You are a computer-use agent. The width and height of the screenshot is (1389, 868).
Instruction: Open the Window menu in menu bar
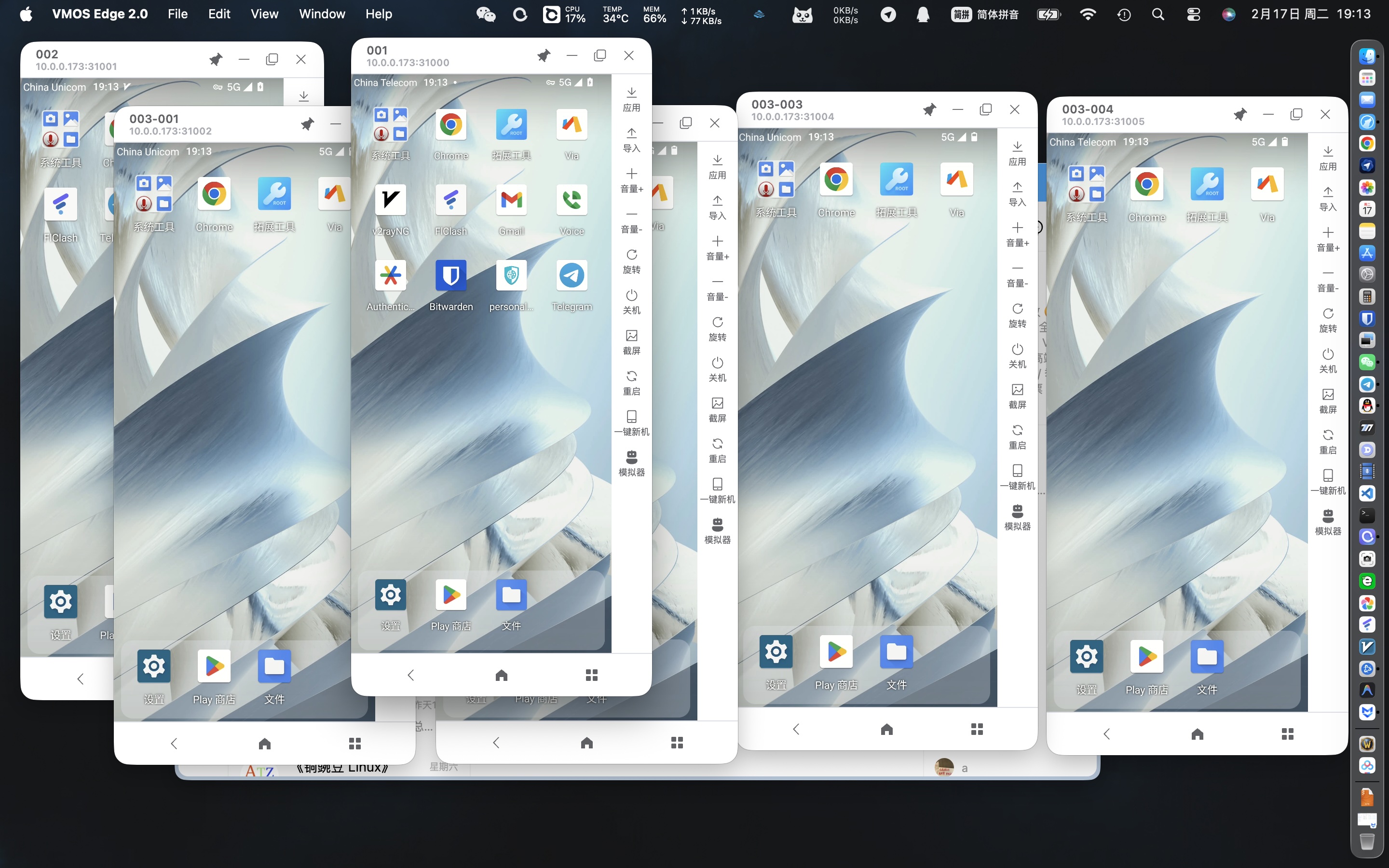pos(321,14)
